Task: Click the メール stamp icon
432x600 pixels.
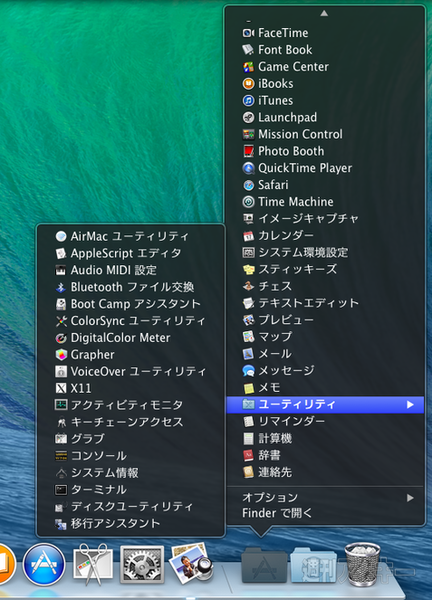Action: (x=248, y=354)
